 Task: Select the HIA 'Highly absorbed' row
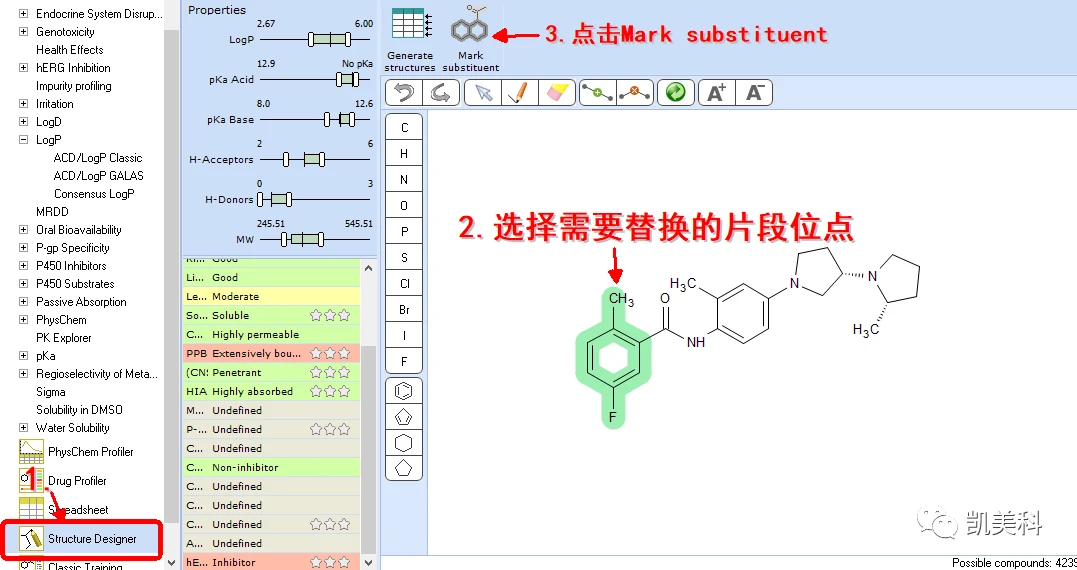coord(271,391)
